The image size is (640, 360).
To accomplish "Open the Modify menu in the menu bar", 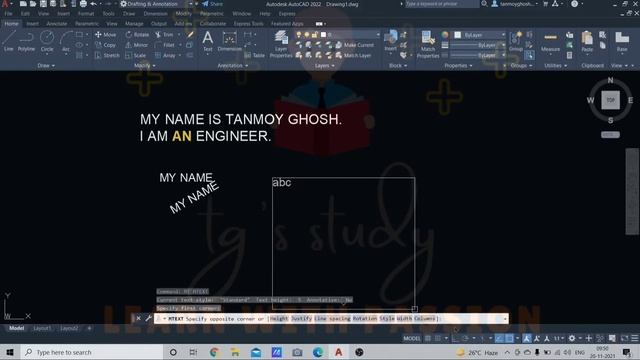I will pyautogui.click(x=183, y=13).
